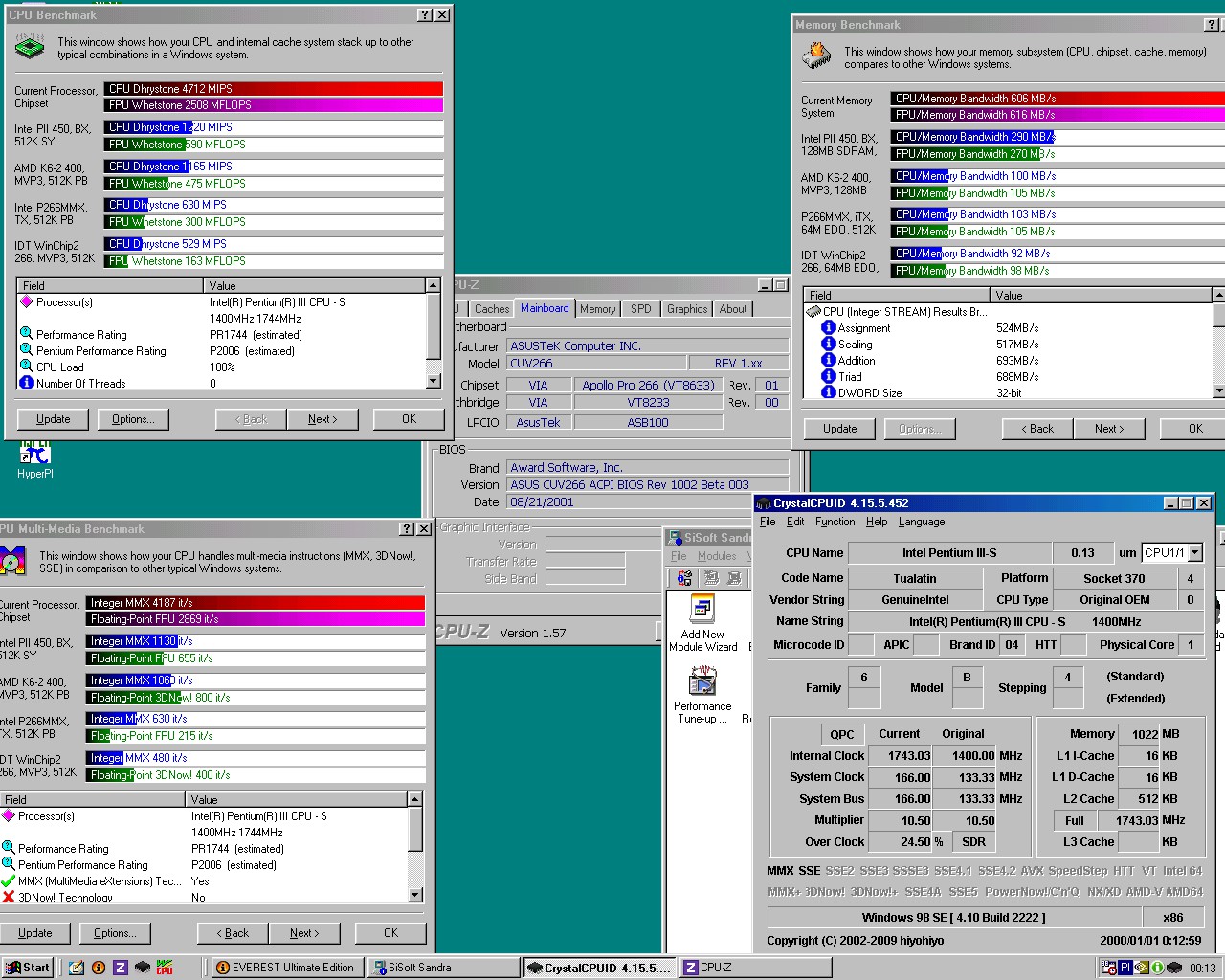Open the Help menu in CrystalCPUID

click(x=877, y=522)
